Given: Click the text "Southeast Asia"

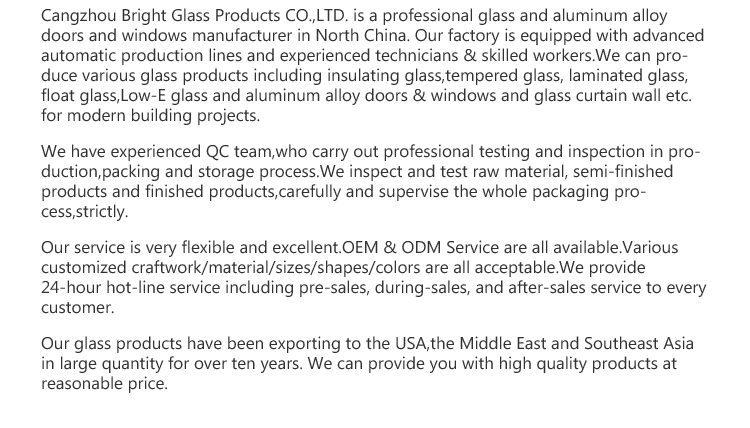Looking at the screenshot, I should (639, 344).
